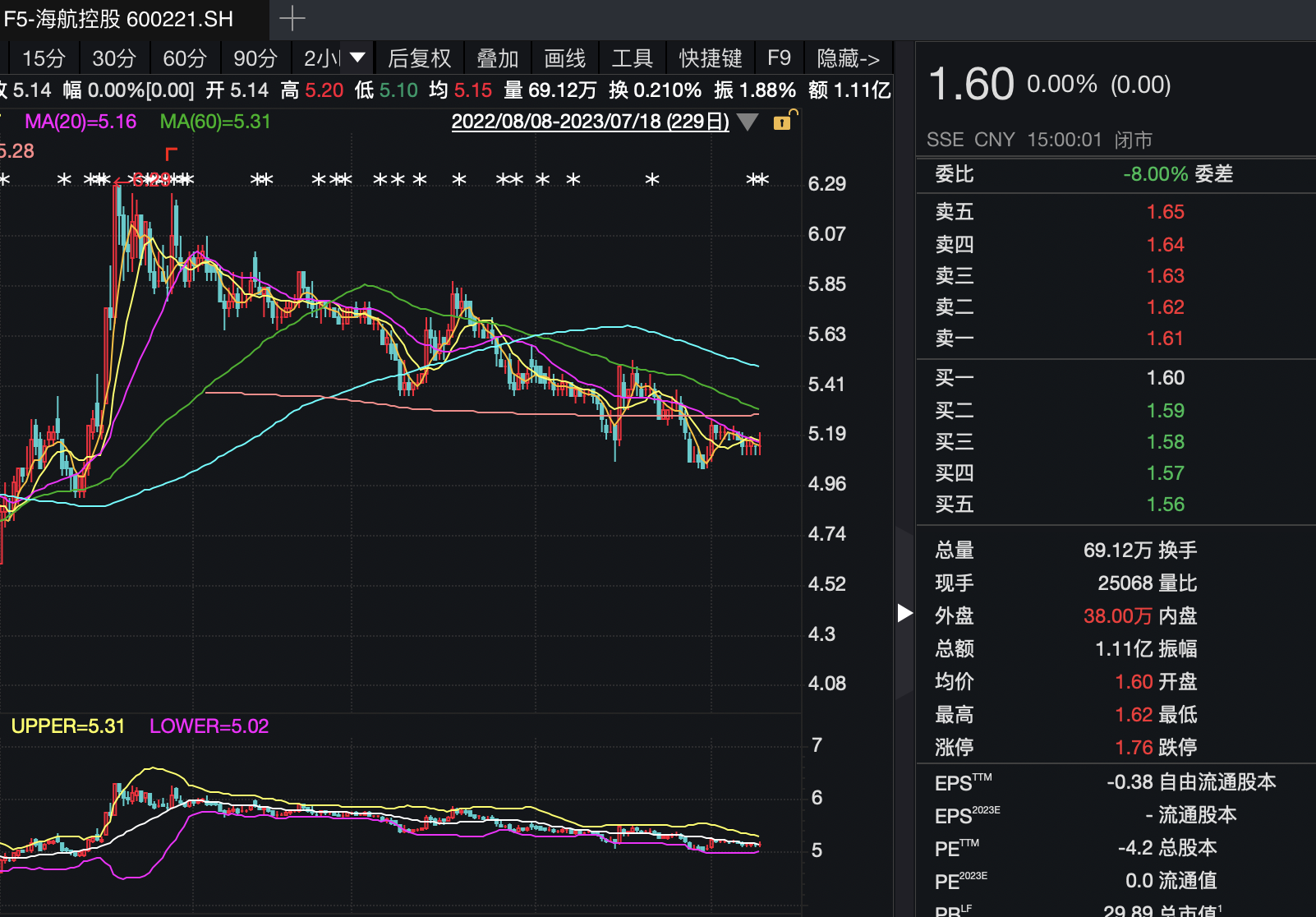Switch to the 60分 timeframe tab
The height and width of the screenshot is (917, 1316).
184,58
